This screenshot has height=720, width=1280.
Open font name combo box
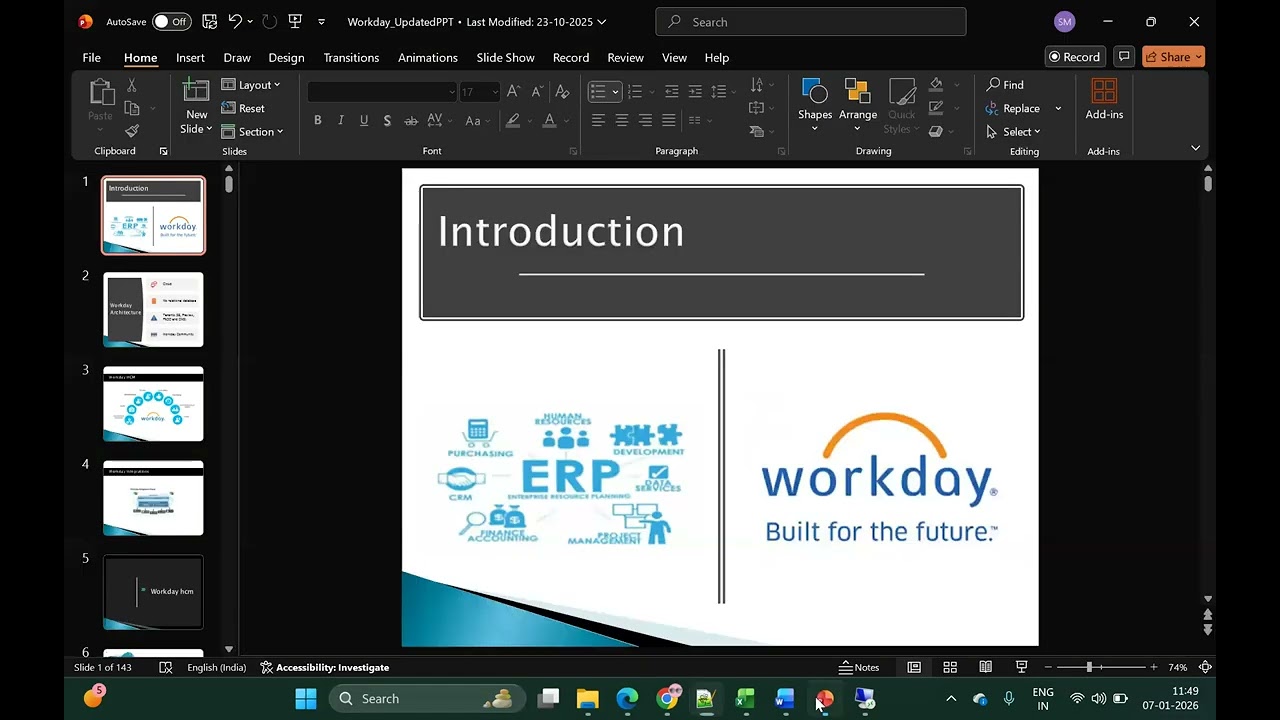(x=382, y=91)
